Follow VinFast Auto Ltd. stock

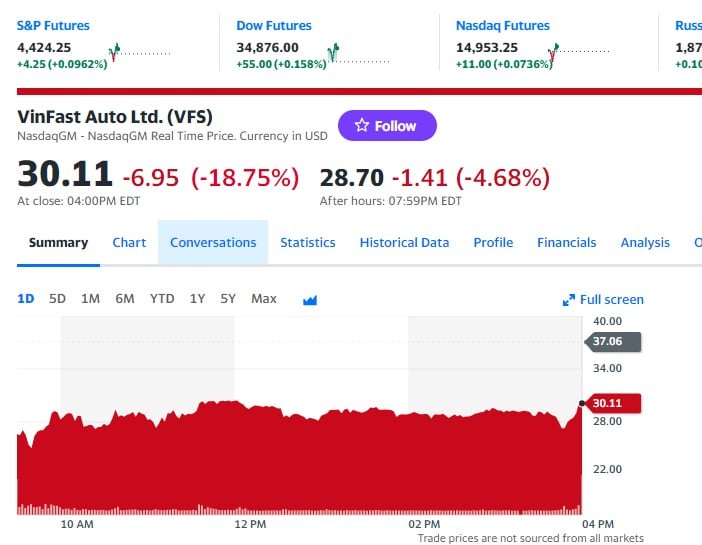pos(387,126)
